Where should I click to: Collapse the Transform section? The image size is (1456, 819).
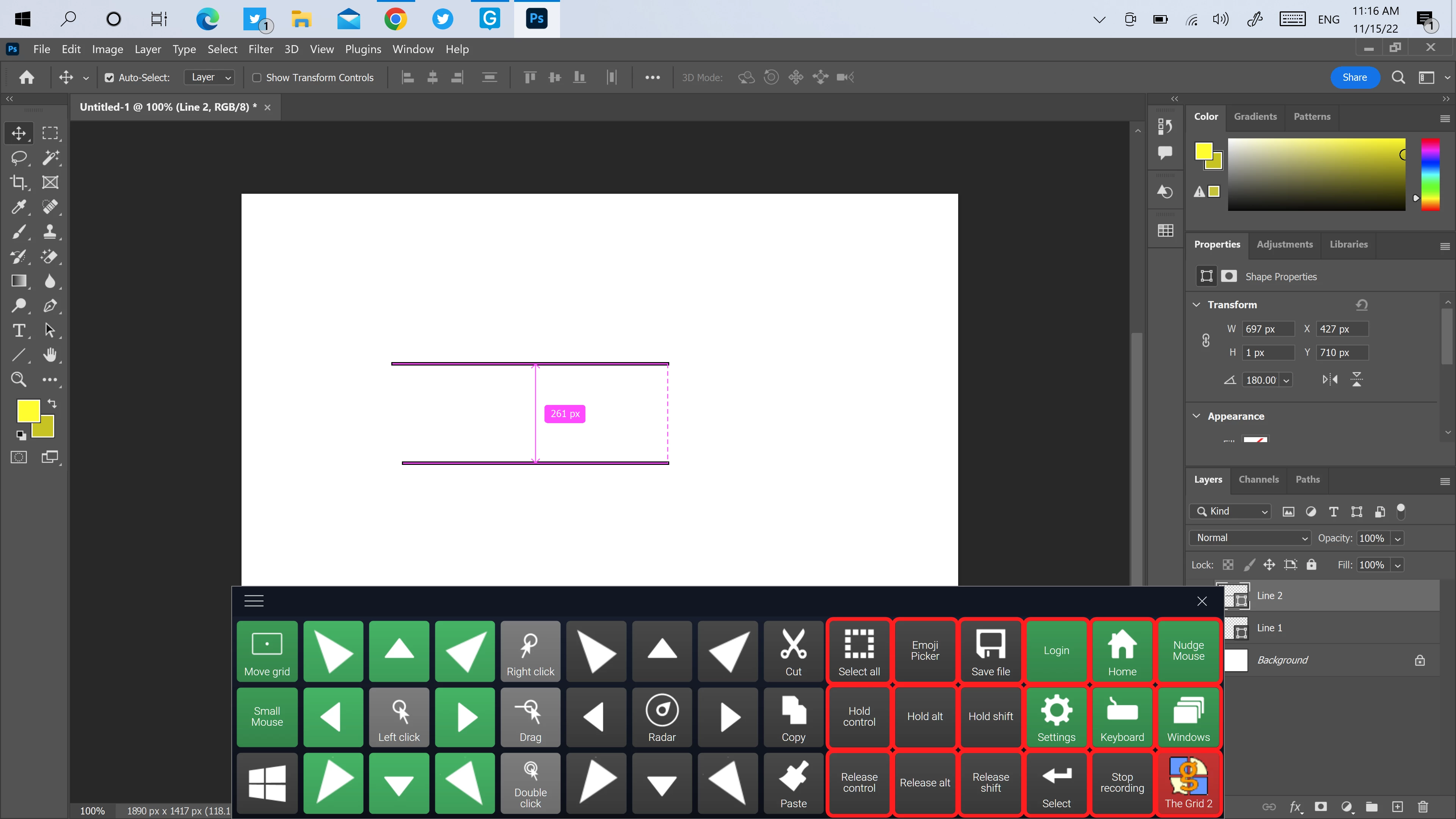pos(1196,304)
